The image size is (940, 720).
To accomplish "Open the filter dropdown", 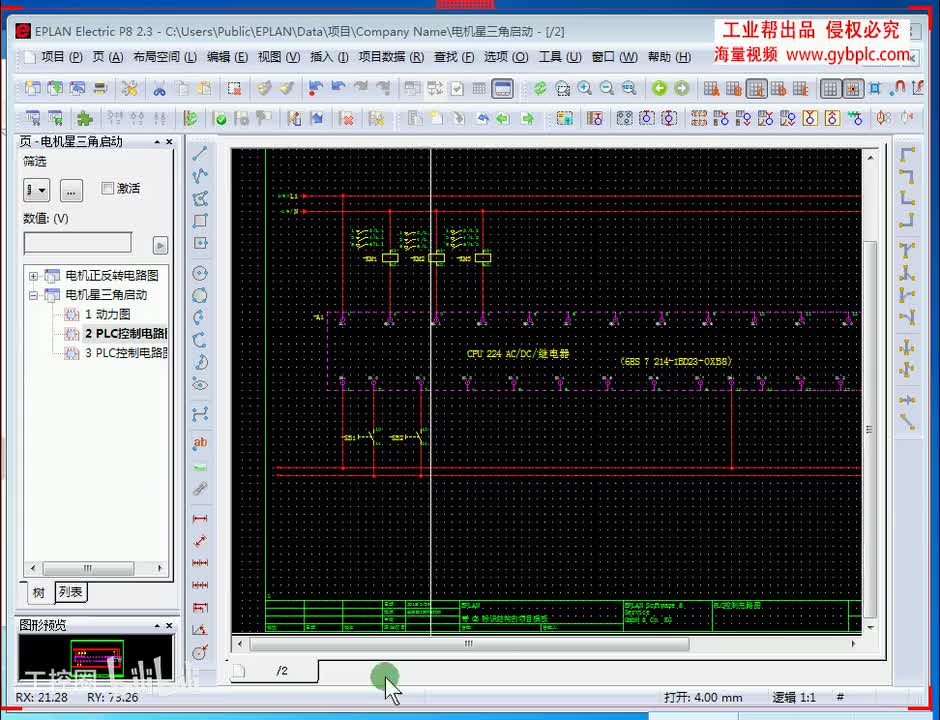I will pyautogui.click(x=37, y=191).
